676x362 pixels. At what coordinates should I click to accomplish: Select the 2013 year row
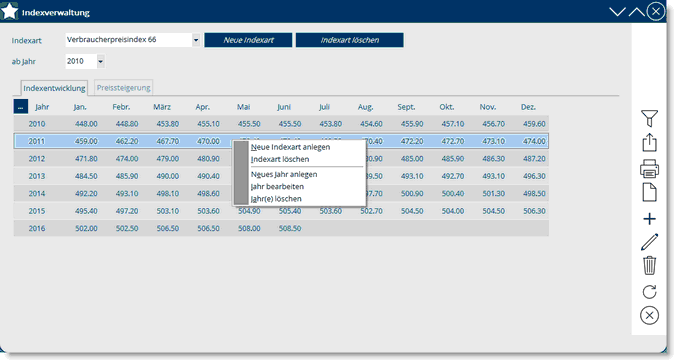pyautogui.click(x=281, y=176)
